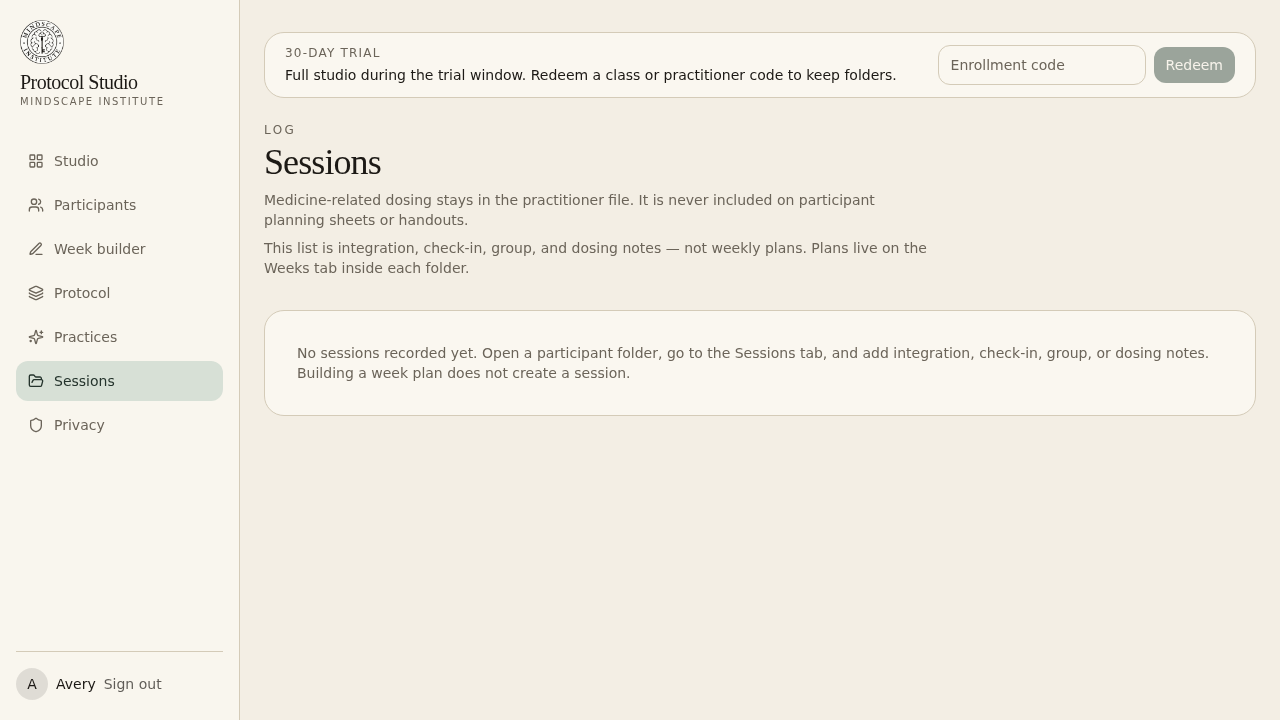1280x720 pixels.
Task: Click the Studio grid icon
Action: 36,161
